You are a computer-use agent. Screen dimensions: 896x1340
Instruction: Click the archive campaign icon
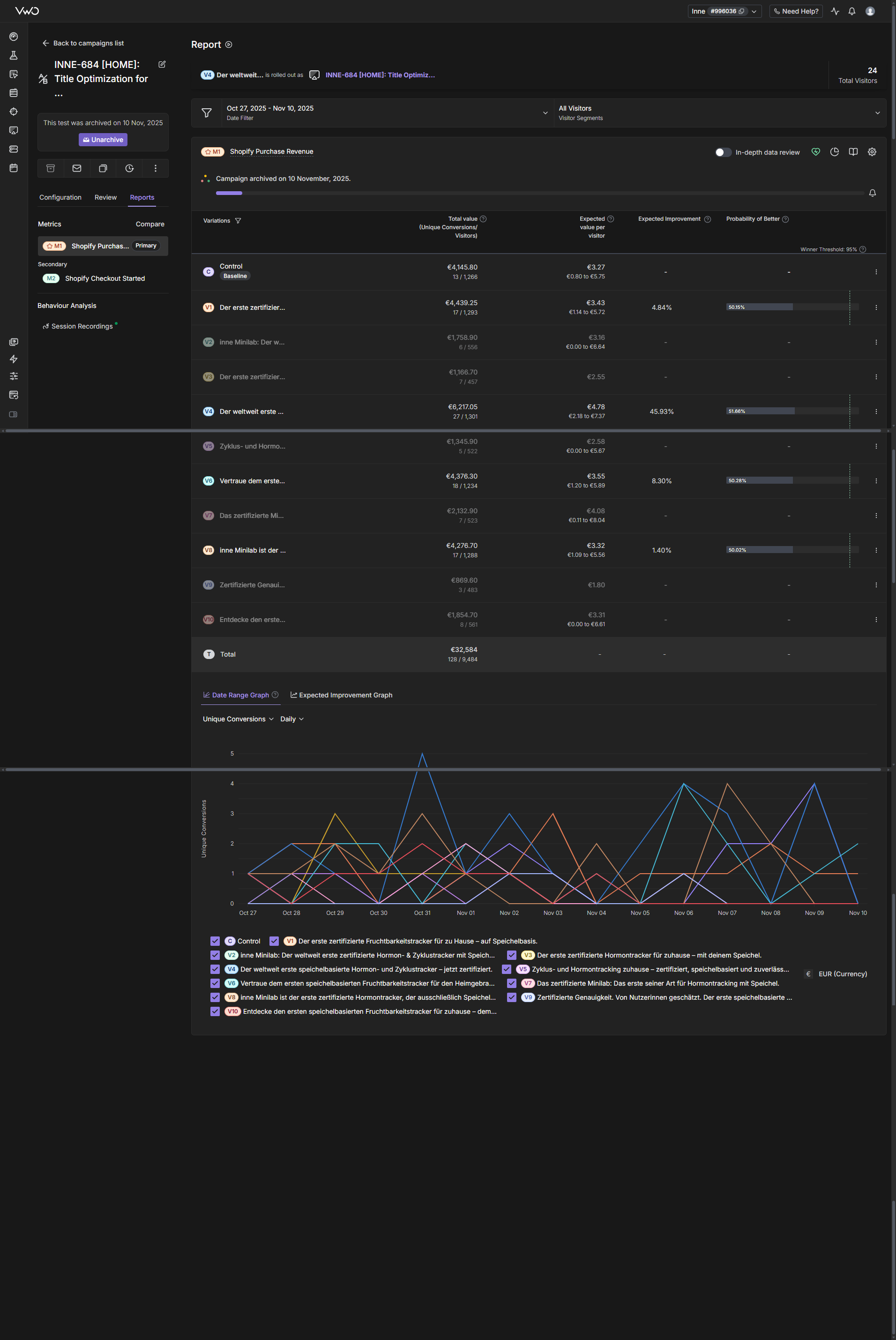click(50, 168)
